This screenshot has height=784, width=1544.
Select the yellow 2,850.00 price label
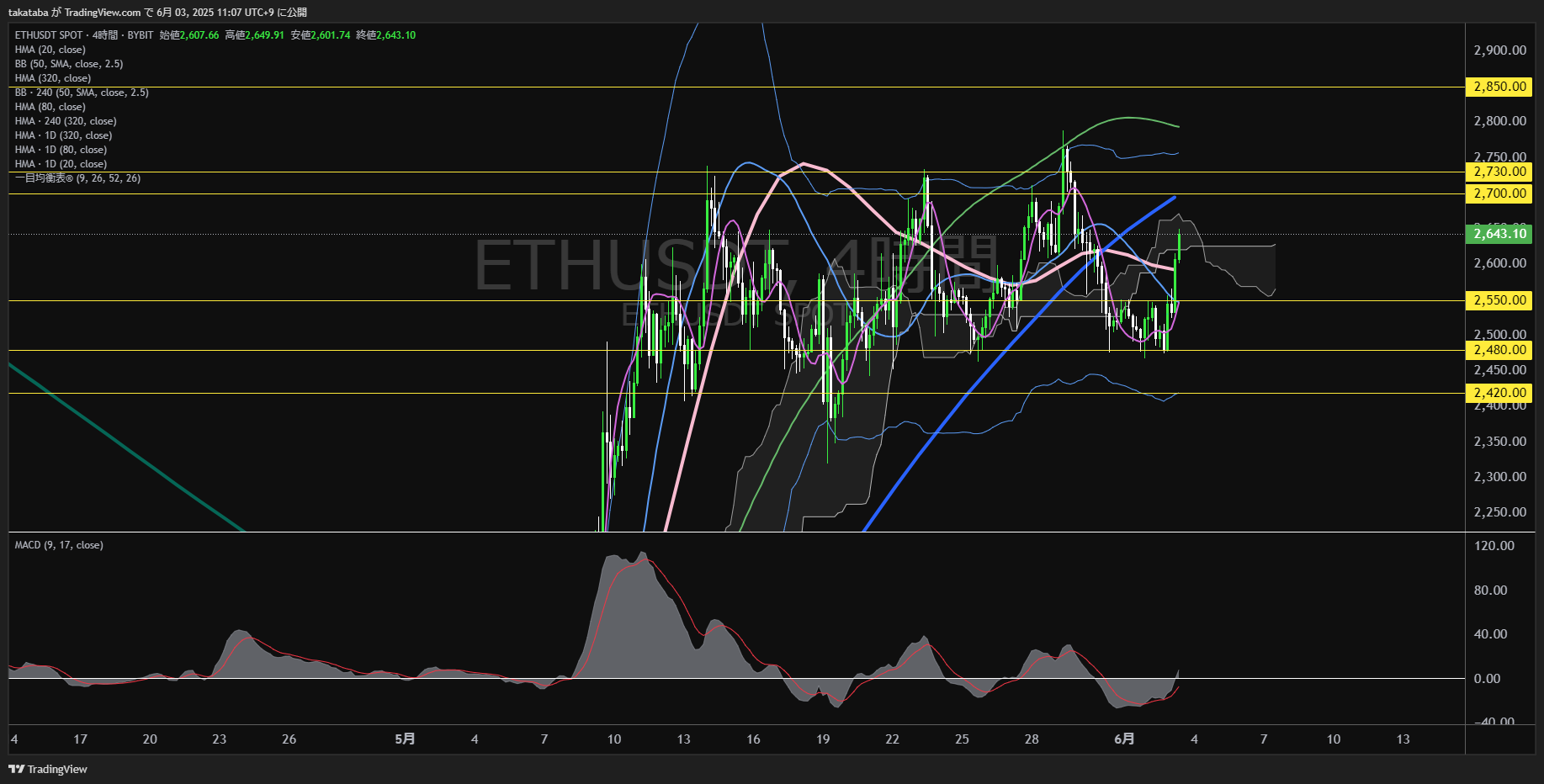click(1499, 87)
